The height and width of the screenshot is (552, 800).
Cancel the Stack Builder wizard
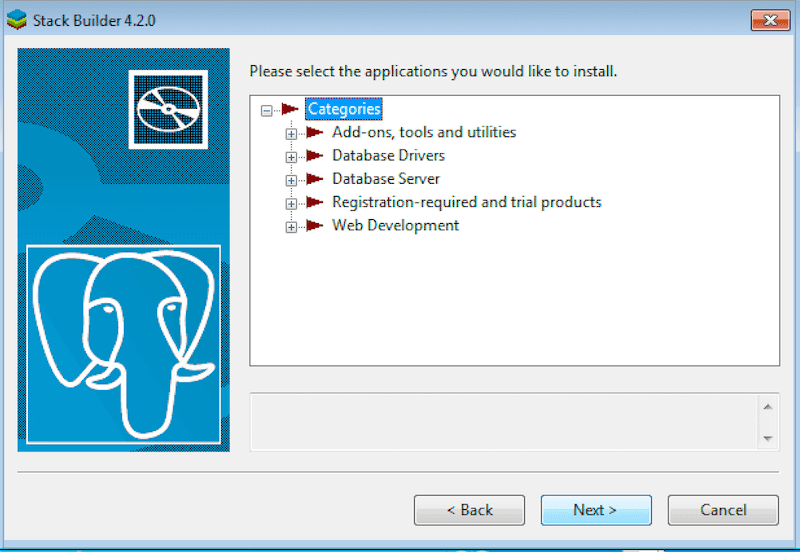[x=722, y=510]
